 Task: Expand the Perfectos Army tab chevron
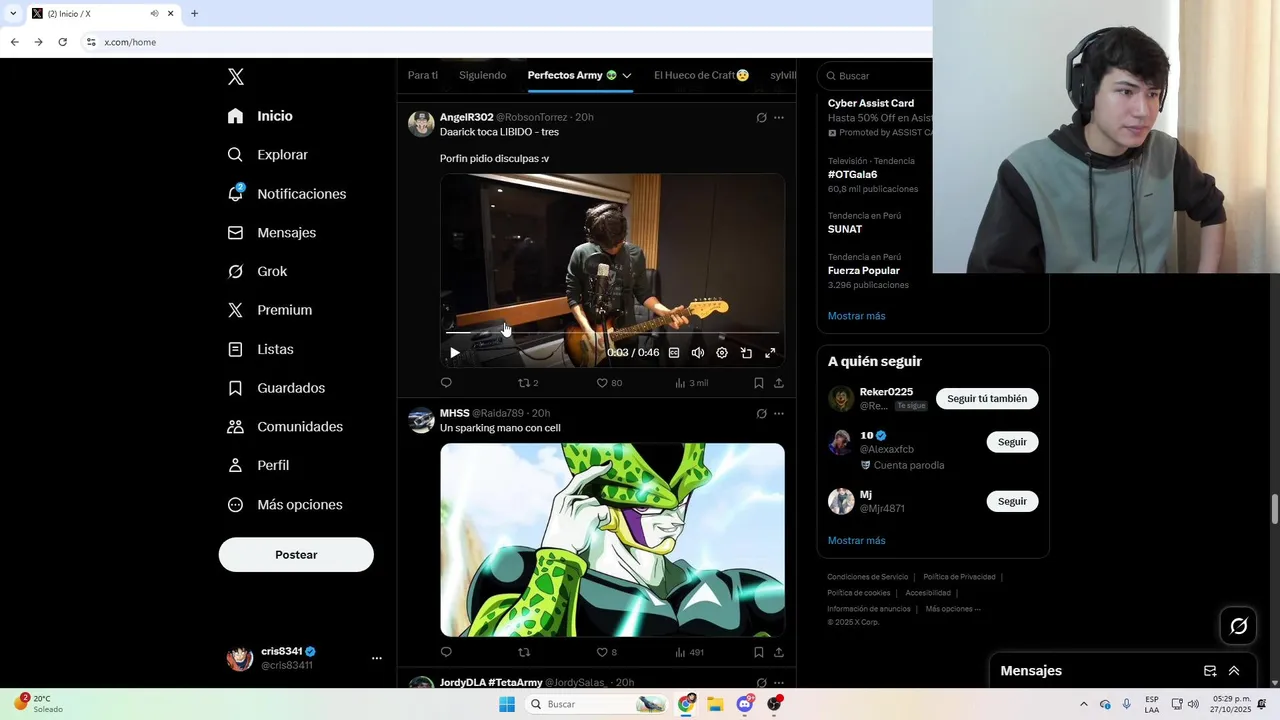627,75
